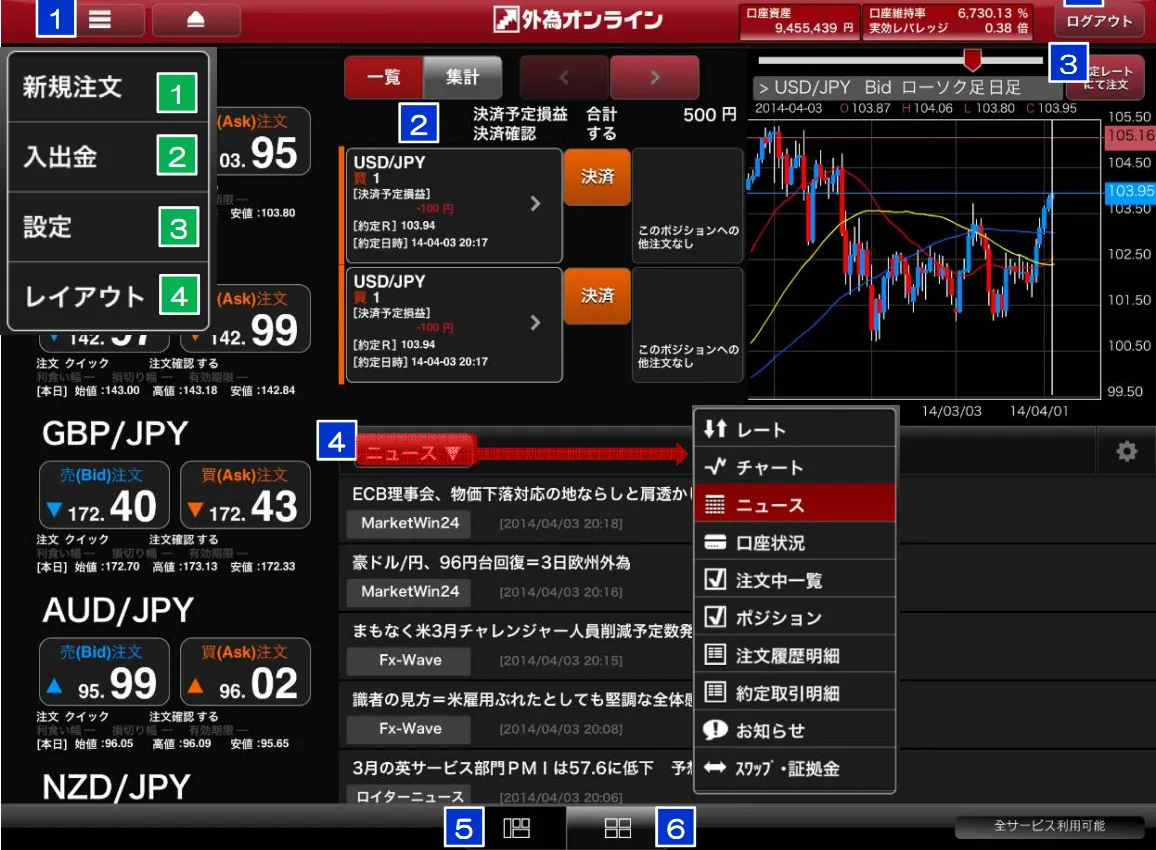This screenshot has width=1156, height=850.
Task: Click the ログアウト button
Action: point(1099,21)
